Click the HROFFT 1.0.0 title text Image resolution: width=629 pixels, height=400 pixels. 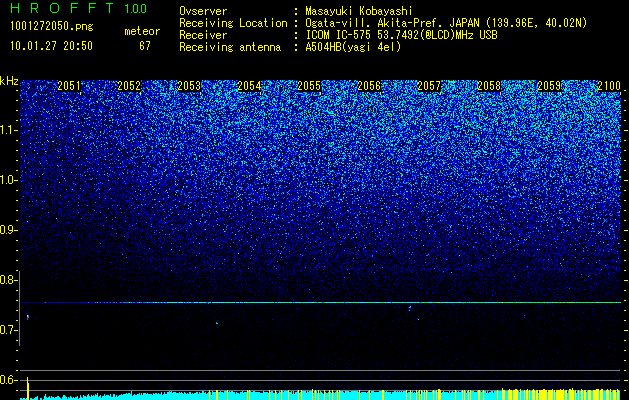coord(79,8)
